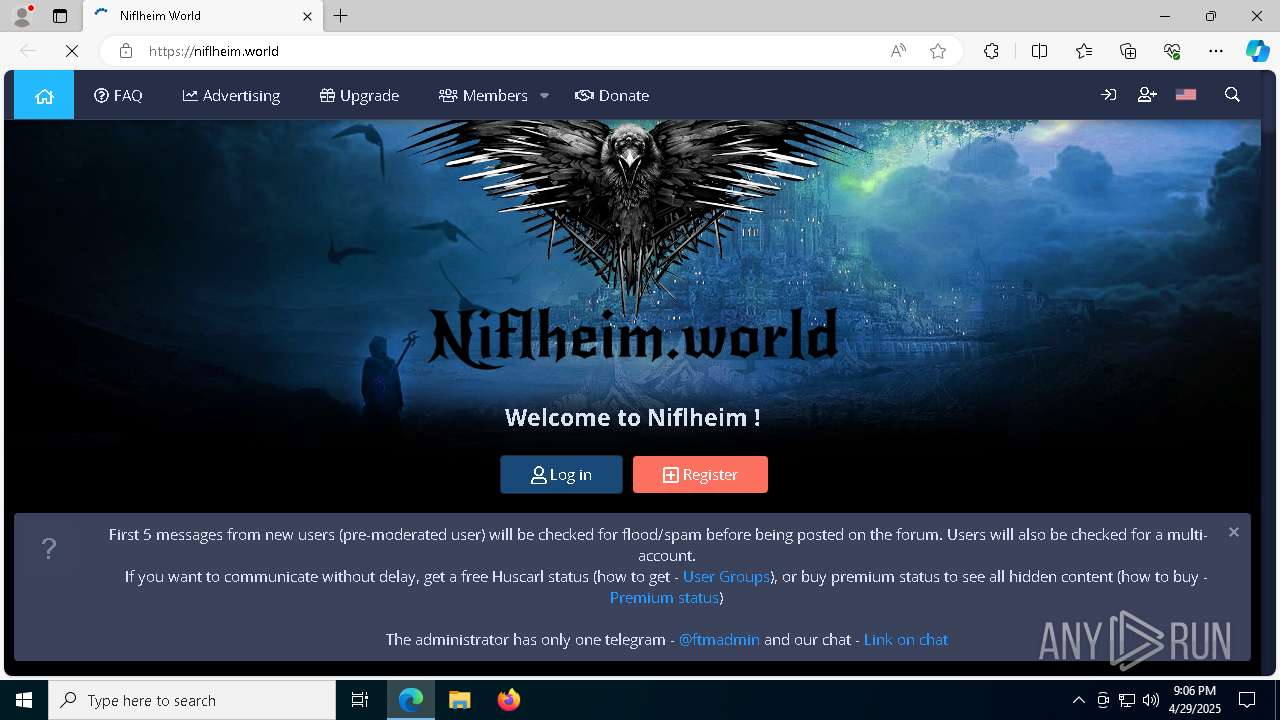
Task: Open Task View on taskbar
Action: (x=360, y=700)
